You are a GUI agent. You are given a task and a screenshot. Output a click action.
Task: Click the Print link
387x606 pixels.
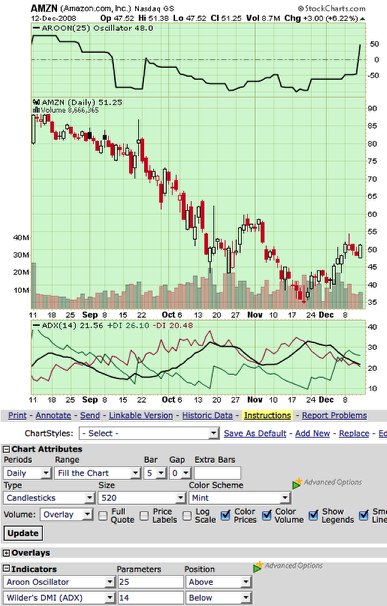[x=17, y=415]
